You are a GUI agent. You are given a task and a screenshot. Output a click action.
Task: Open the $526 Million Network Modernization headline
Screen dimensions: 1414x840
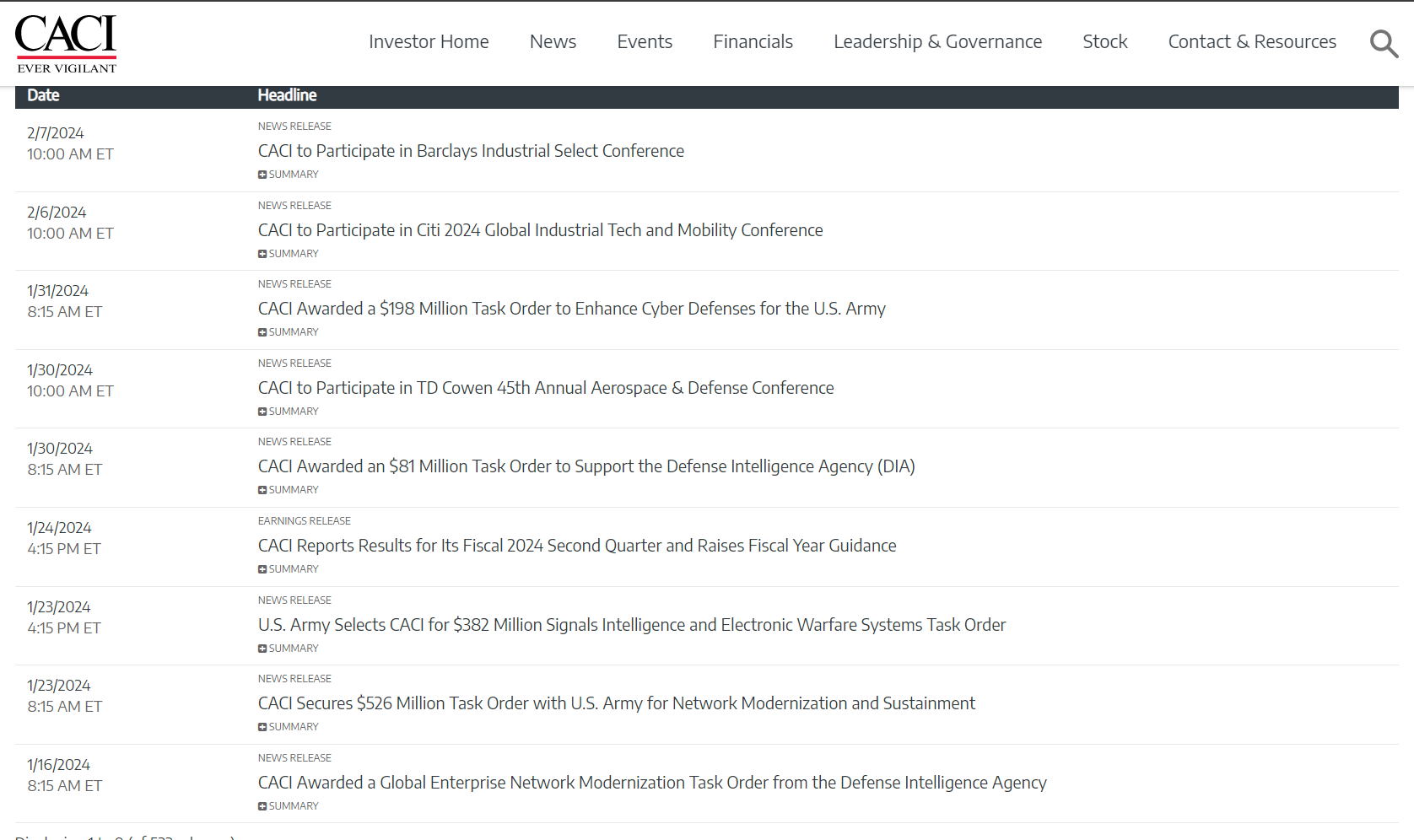(616, 703)
